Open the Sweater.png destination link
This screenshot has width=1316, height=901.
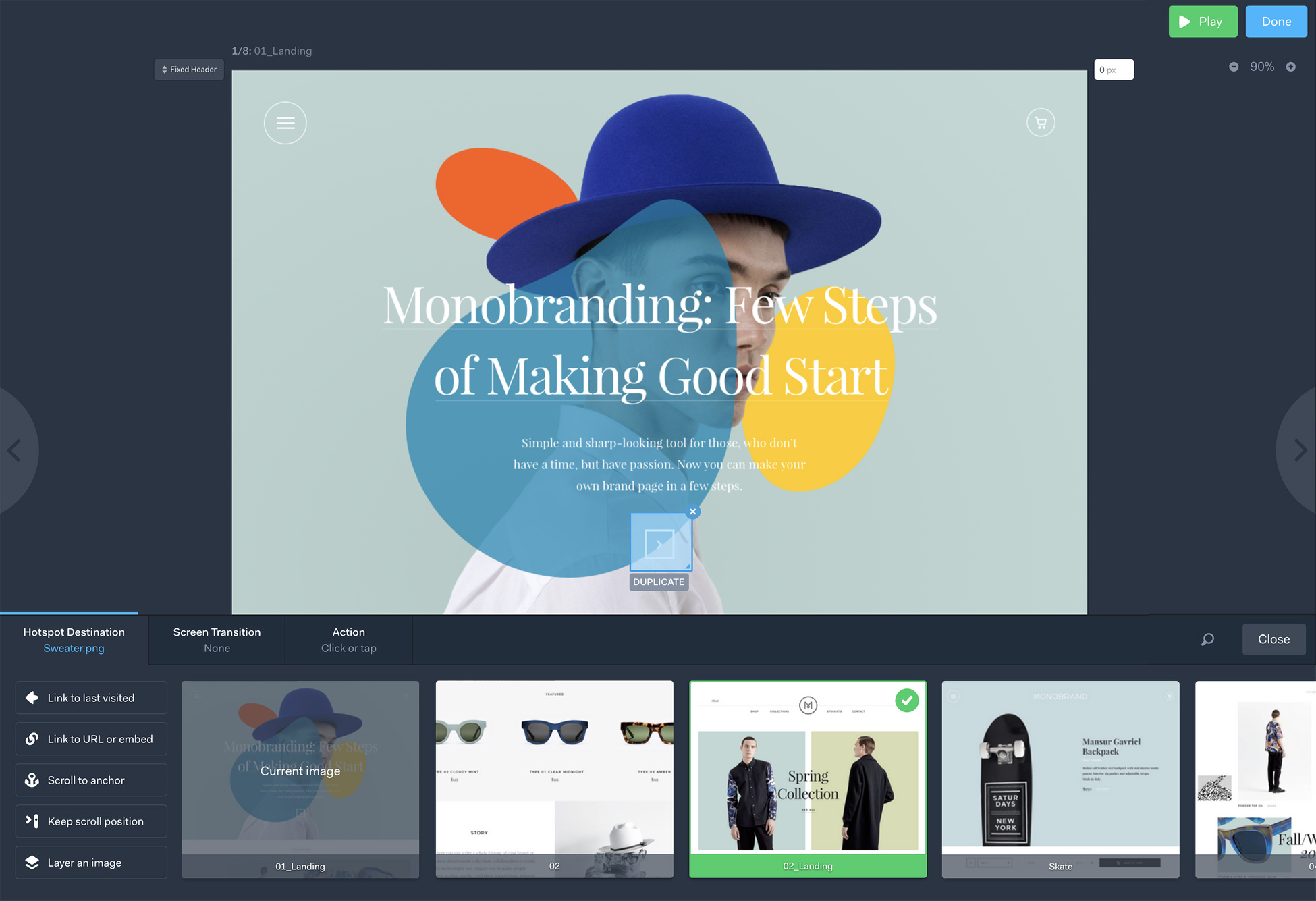pyautogui.click(x=74, y=648)
